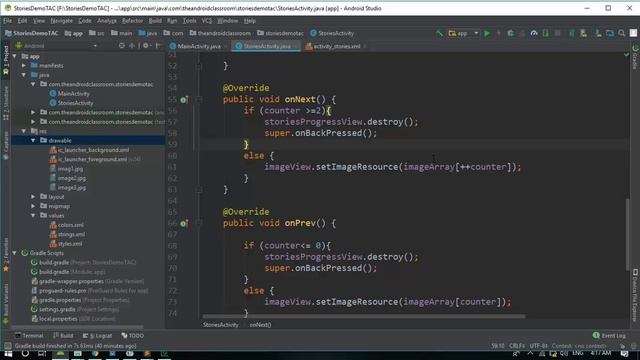Collapse the Gradle Scripts node
The image size is (640, 360).
(15, 253)
